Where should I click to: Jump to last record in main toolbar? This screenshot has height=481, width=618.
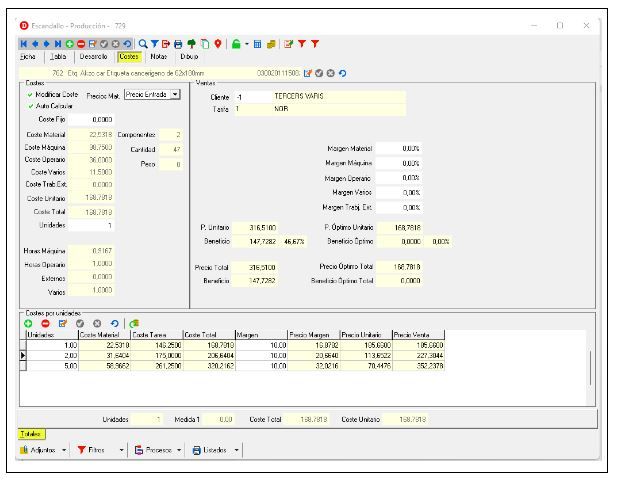pos(58,44)
